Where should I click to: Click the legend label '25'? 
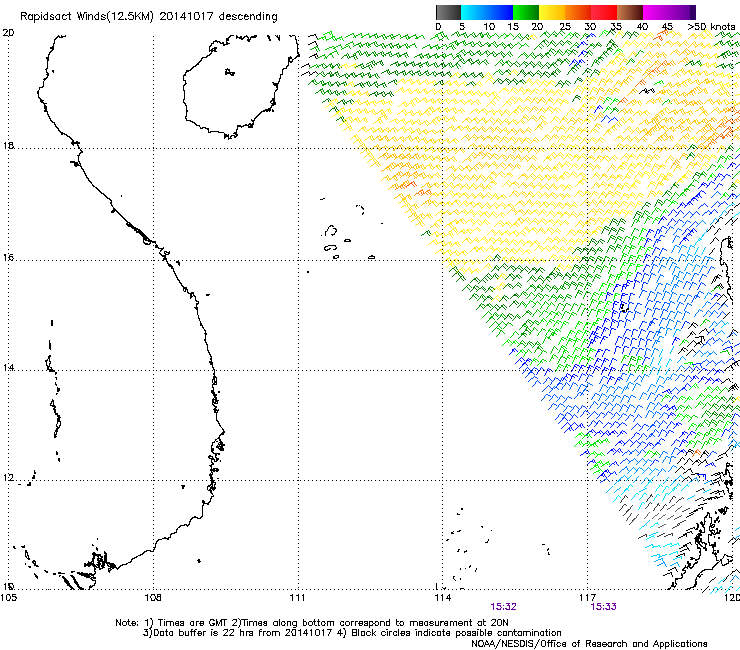click(x=565, y=26)
